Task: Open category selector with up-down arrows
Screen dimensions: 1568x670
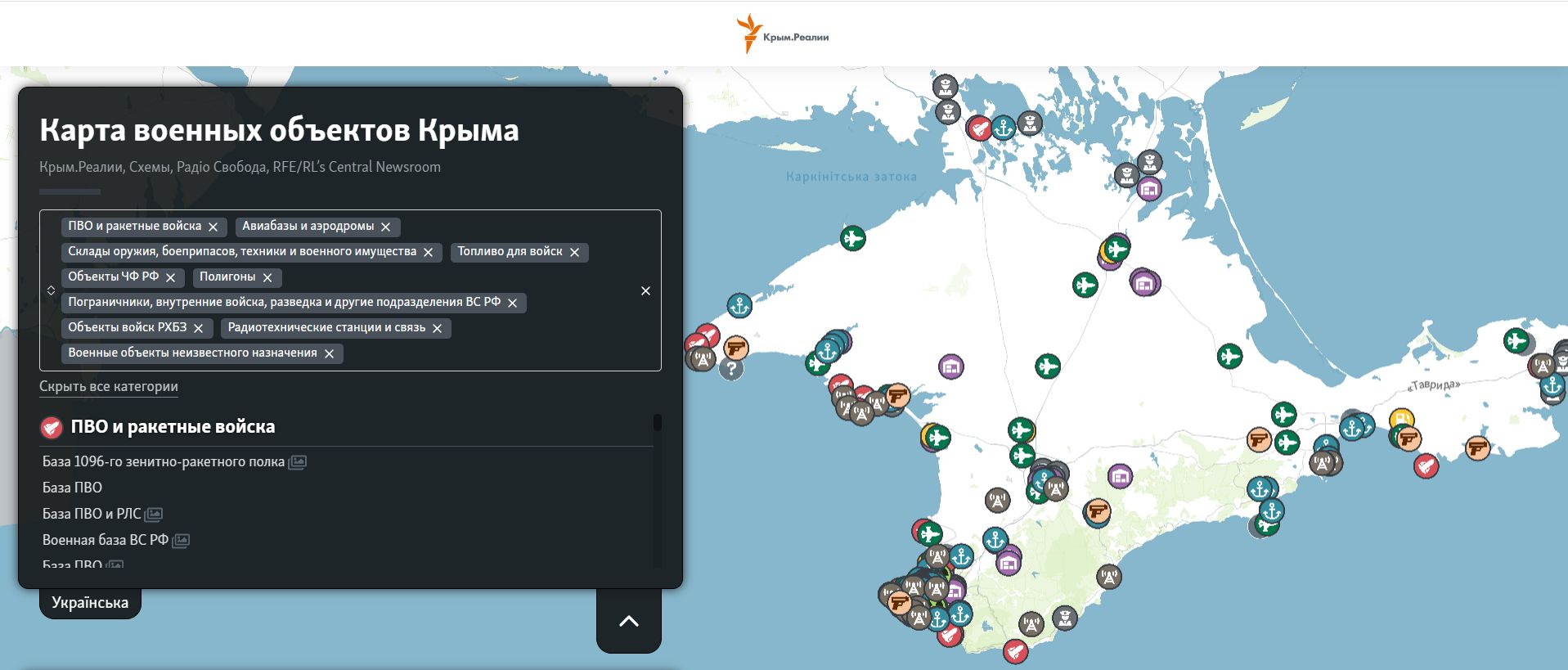Action: 51,290
